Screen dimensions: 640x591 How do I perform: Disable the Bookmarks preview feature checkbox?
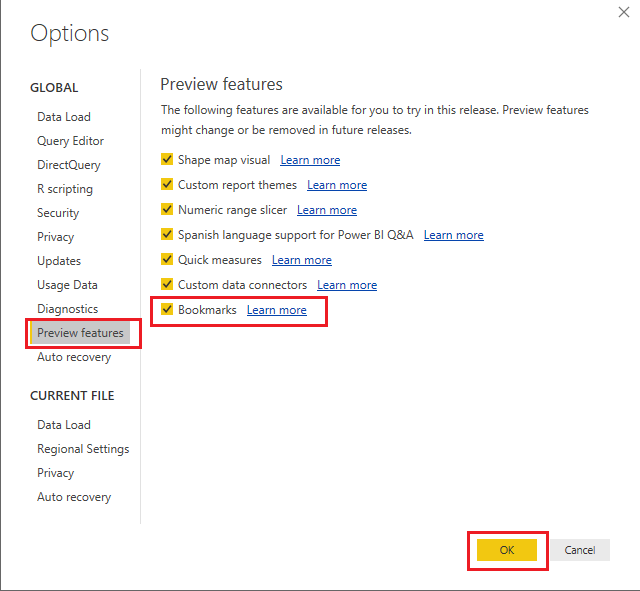pos(168,310)
